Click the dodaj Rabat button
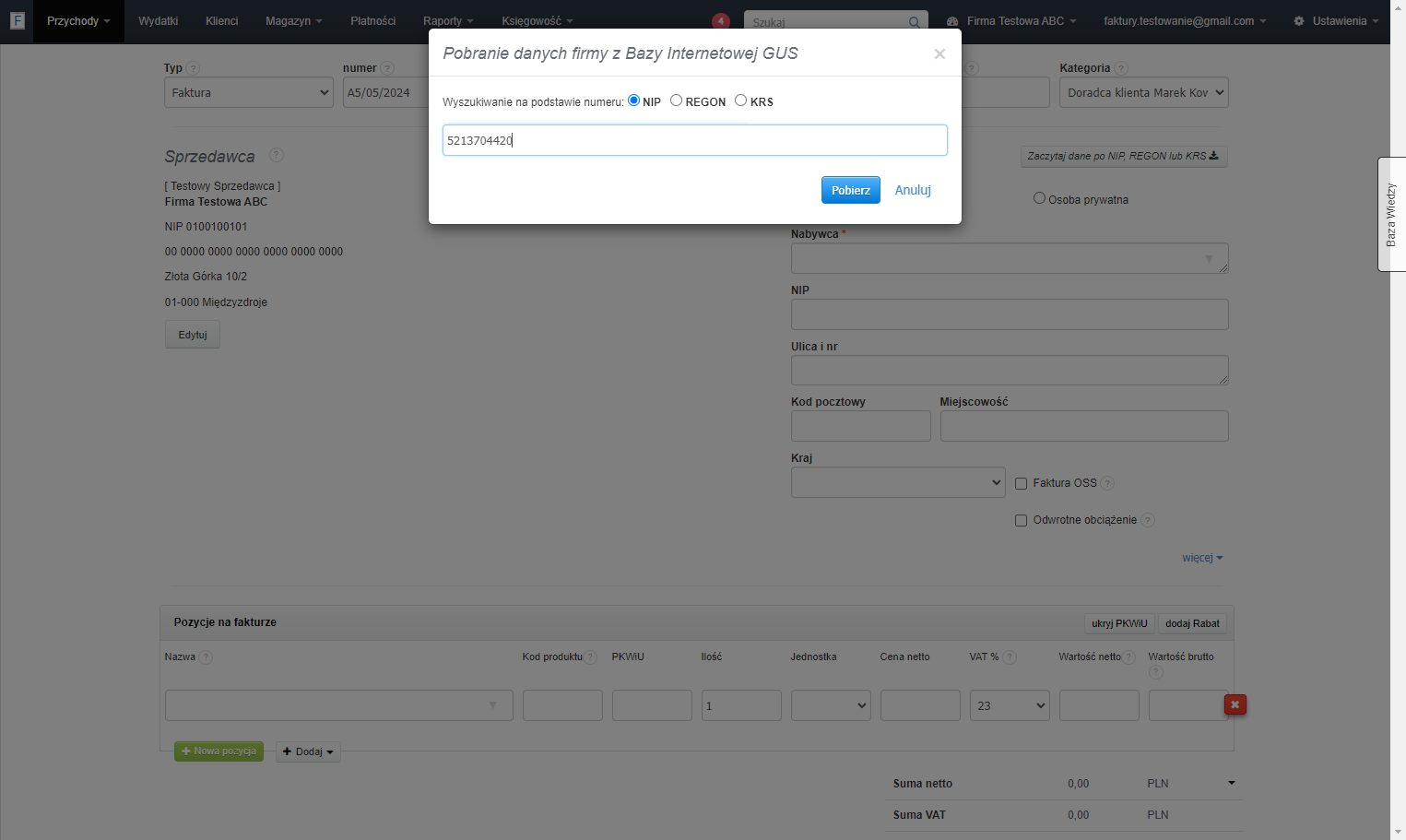 point(1192,623)
